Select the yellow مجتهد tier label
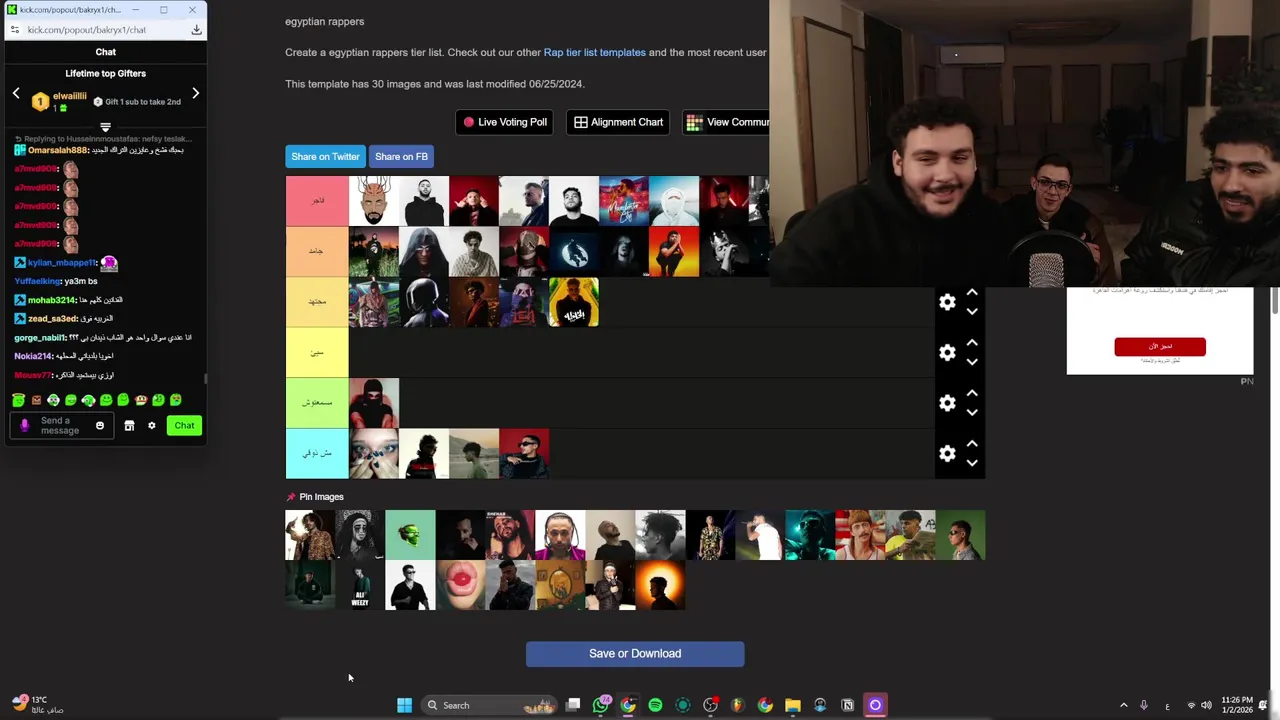1280x720 pixels. click(317, 302)
